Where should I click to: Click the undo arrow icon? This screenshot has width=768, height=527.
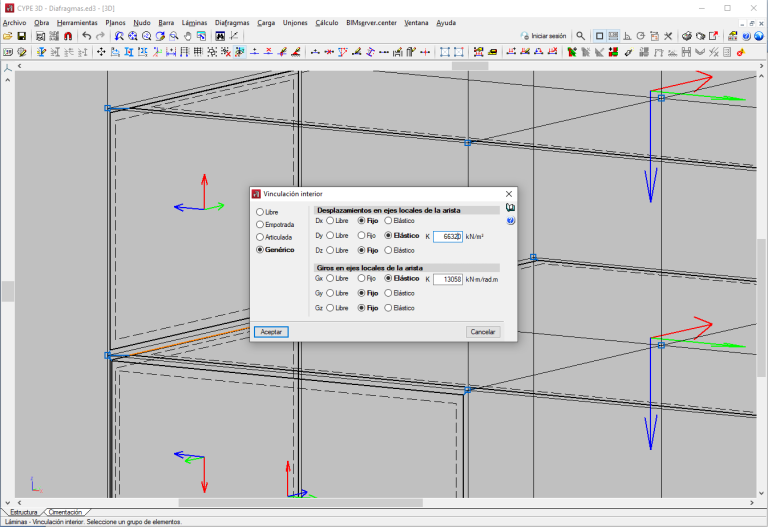click(x=87, y=36)
